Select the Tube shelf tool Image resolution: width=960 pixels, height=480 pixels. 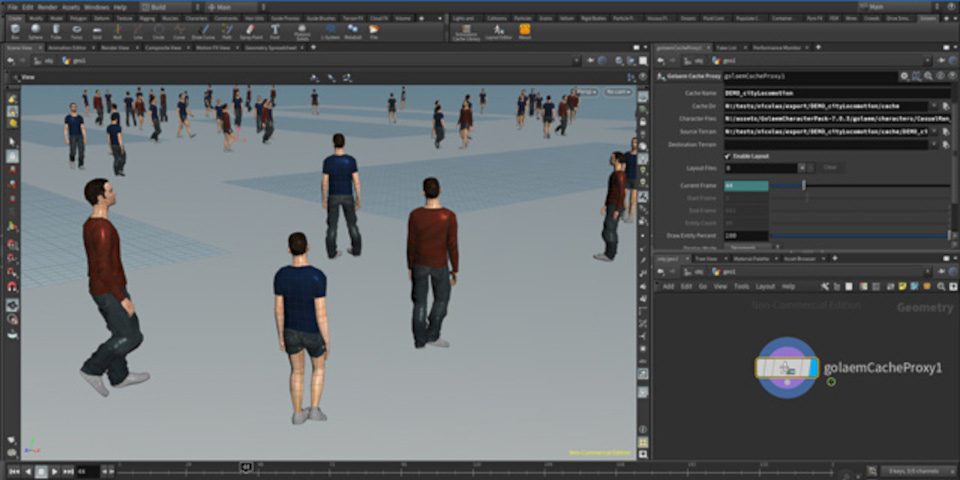pyautogui.click(x=56, y=31)
